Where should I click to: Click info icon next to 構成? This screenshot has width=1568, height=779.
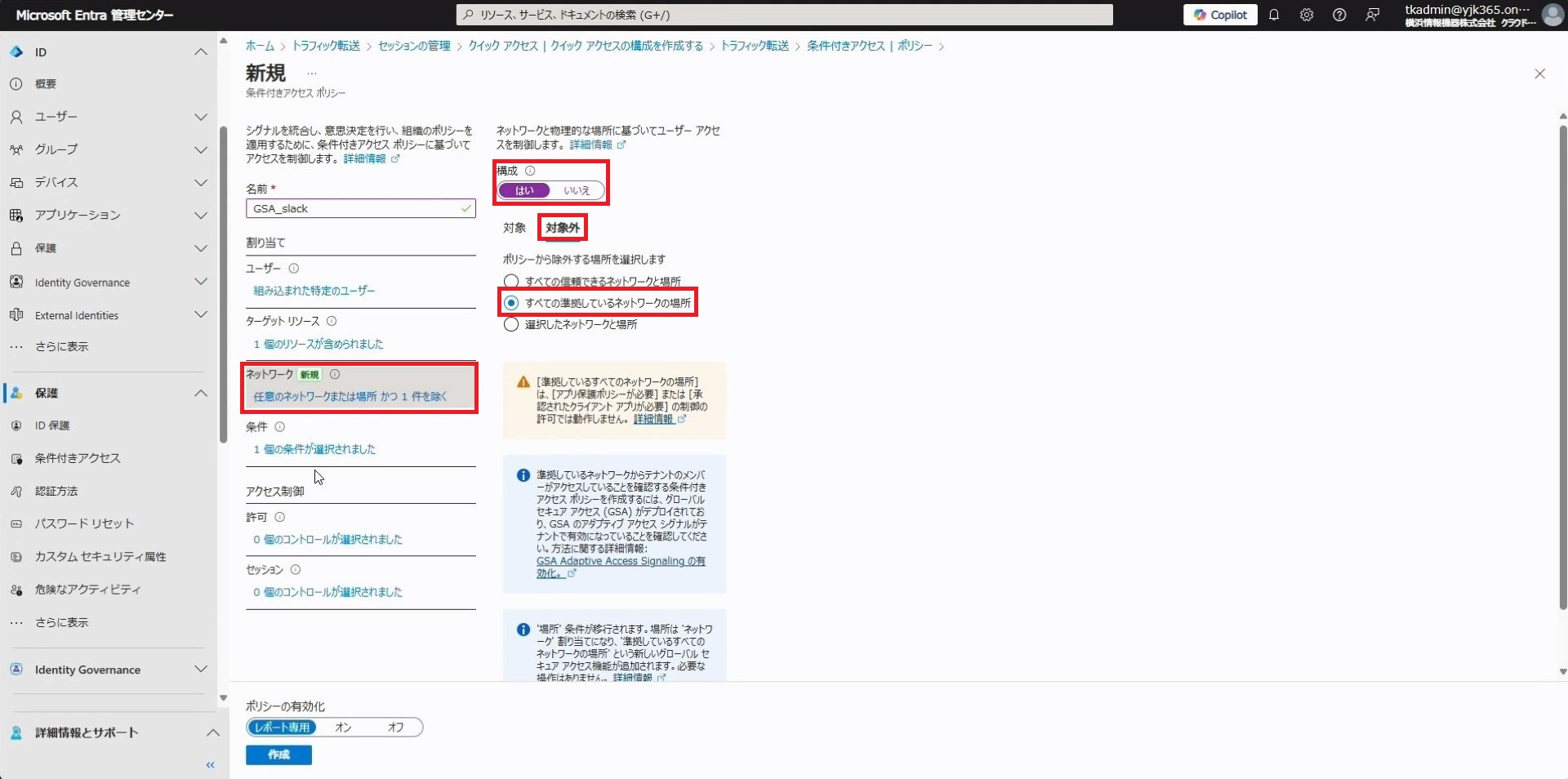(530, 171)
